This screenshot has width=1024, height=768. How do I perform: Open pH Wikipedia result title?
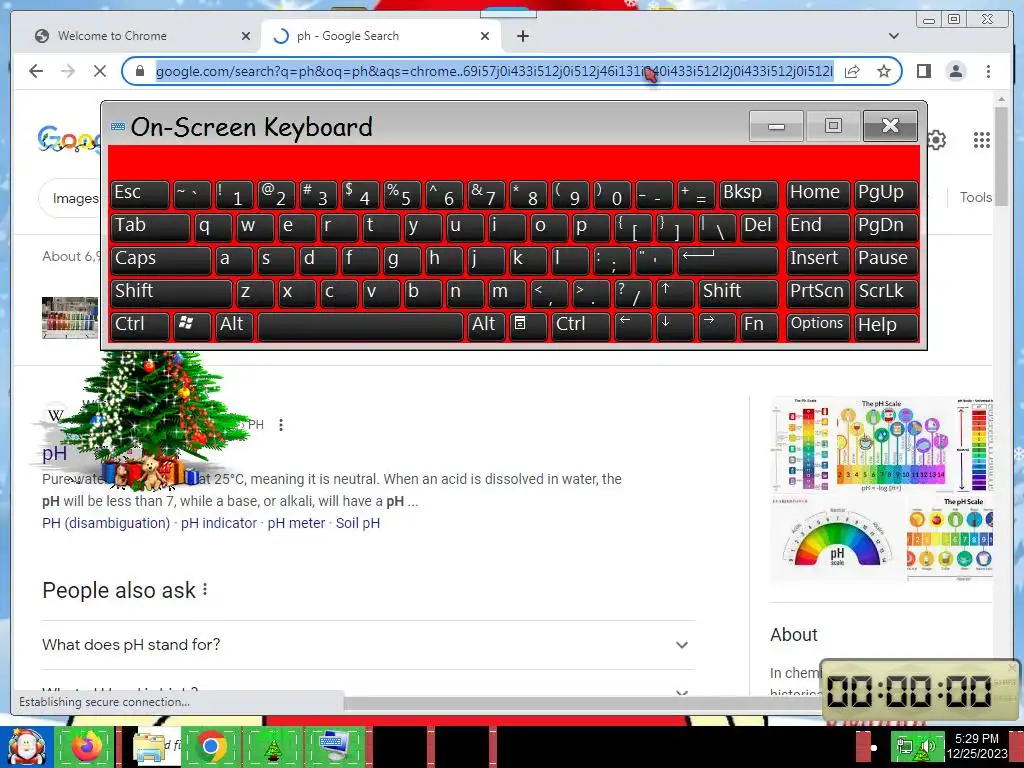pos(54,453)
